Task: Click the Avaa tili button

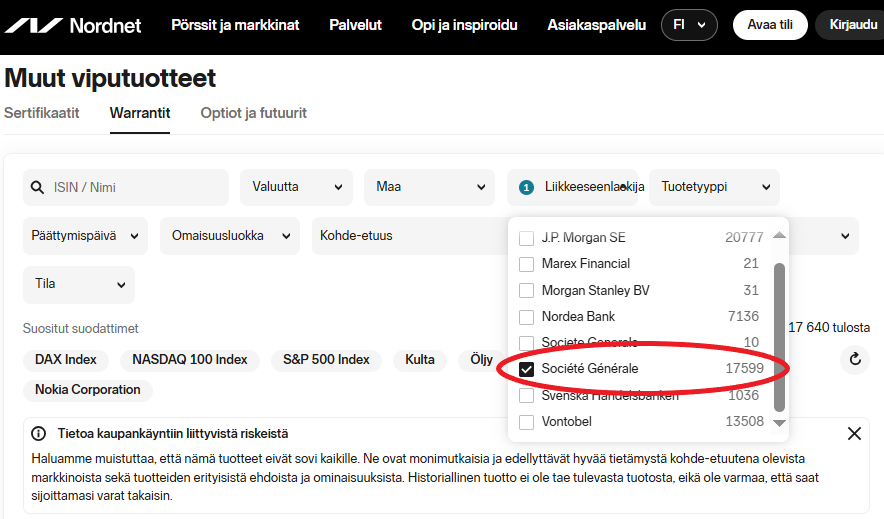Action: pos(770,25)
